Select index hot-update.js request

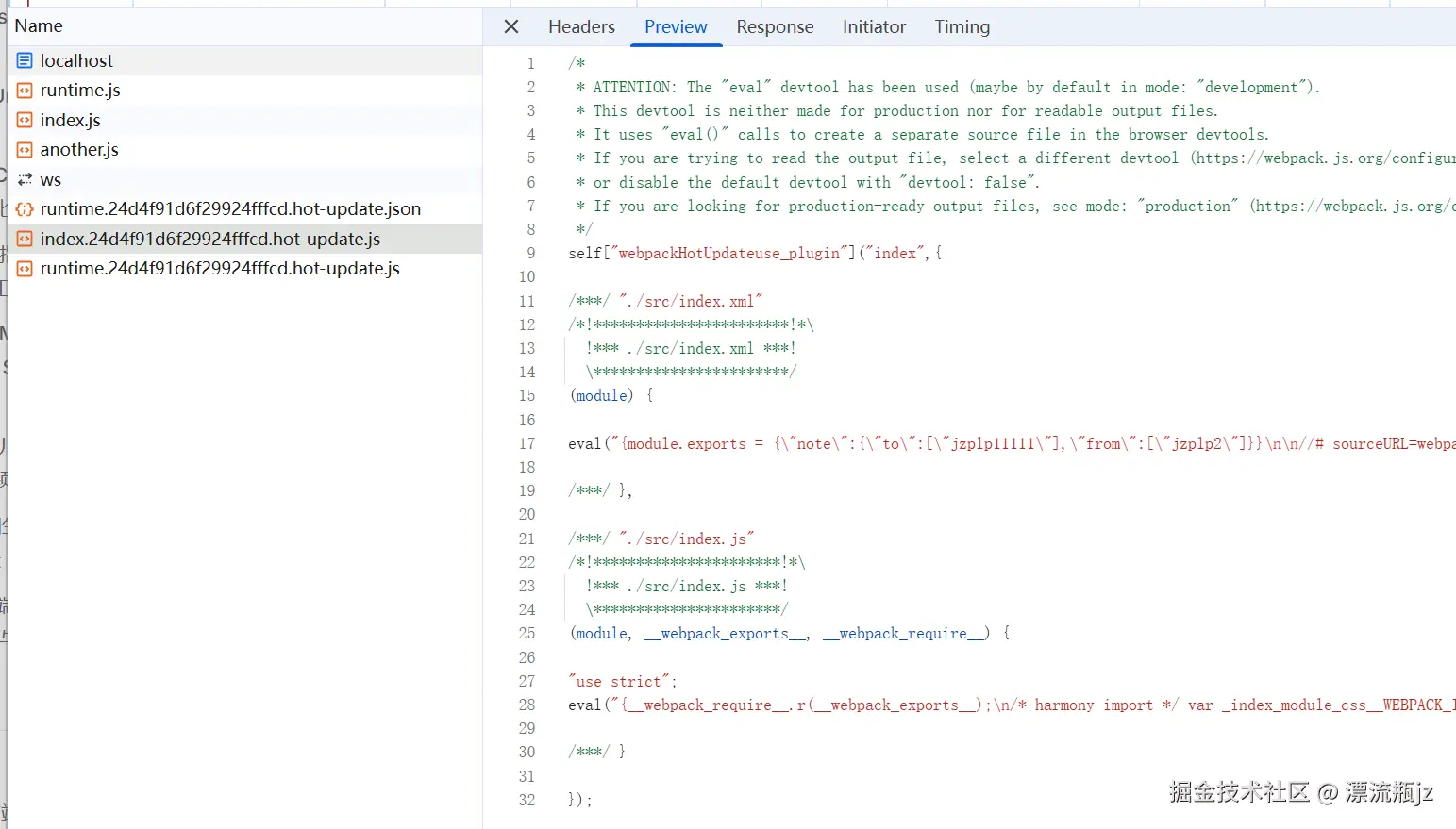click(x=245, y=239)
